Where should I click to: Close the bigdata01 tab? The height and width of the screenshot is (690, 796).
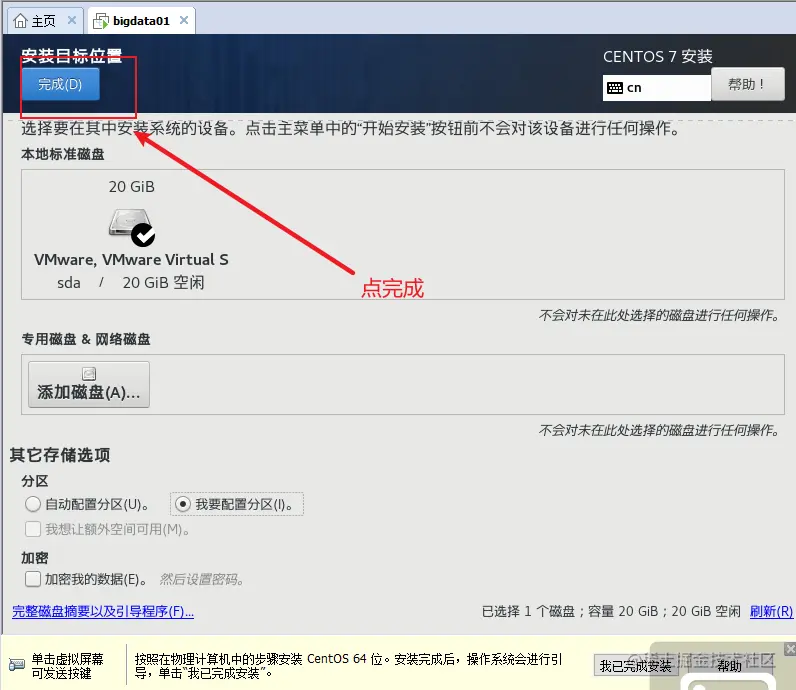184,20
